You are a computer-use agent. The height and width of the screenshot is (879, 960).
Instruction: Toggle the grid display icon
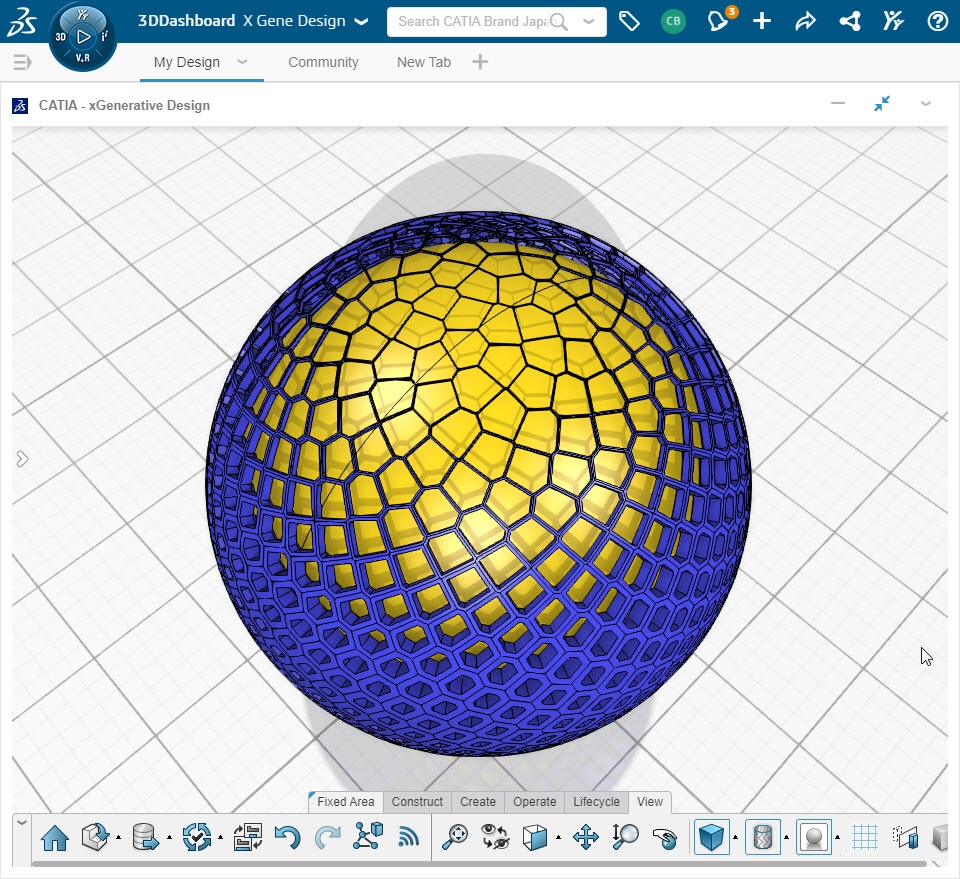(x=864, y=837)
